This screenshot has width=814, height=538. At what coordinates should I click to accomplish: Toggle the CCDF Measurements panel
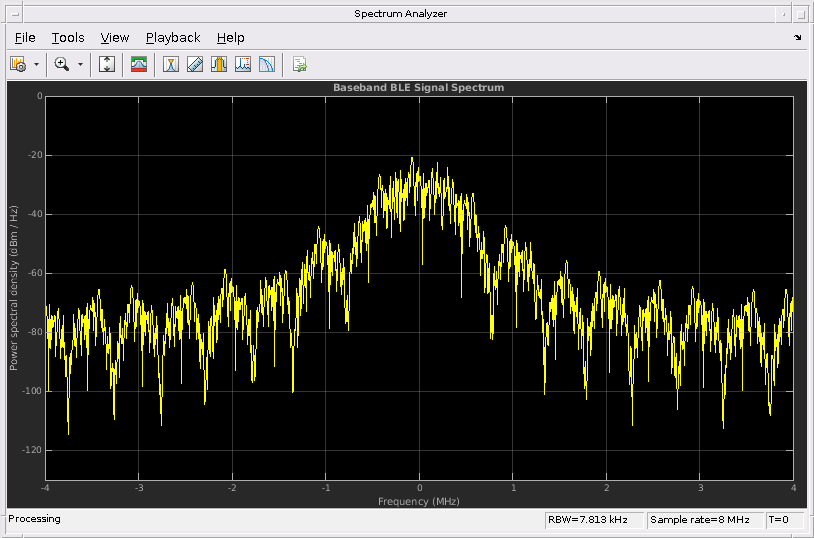[267, 64]
